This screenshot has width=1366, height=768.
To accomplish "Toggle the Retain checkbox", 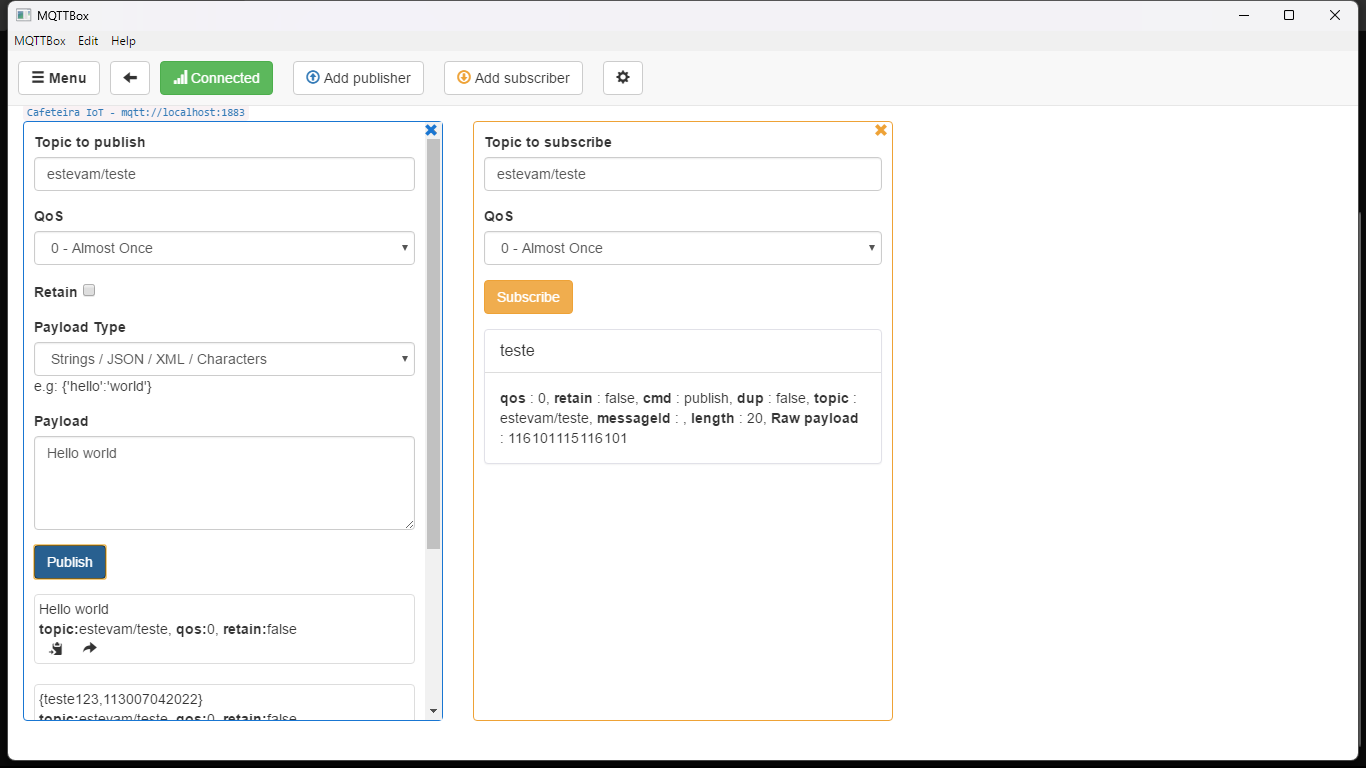I will pyautogui.click(x=89, y=291).
